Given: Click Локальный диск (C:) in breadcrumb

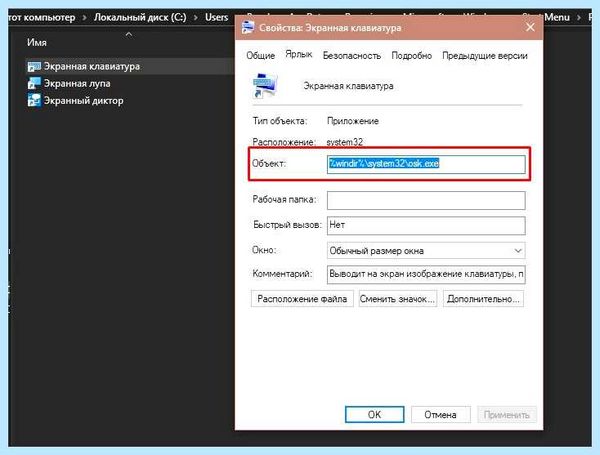Looking at the screenshot, I should coord(140,17).
